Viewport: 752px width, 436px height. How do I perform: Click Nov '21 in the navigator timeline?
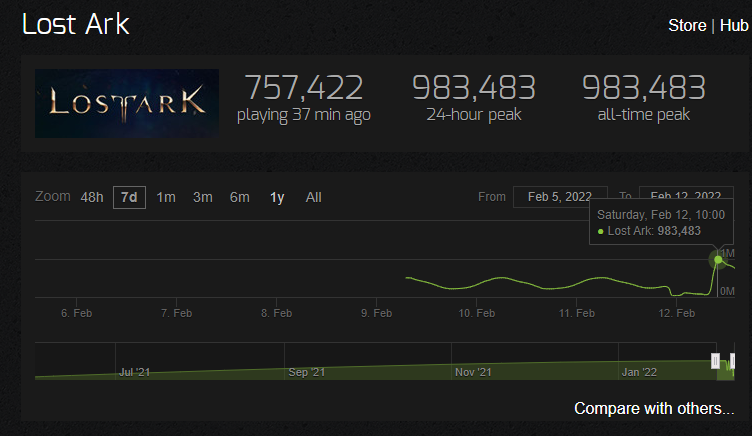473,372
